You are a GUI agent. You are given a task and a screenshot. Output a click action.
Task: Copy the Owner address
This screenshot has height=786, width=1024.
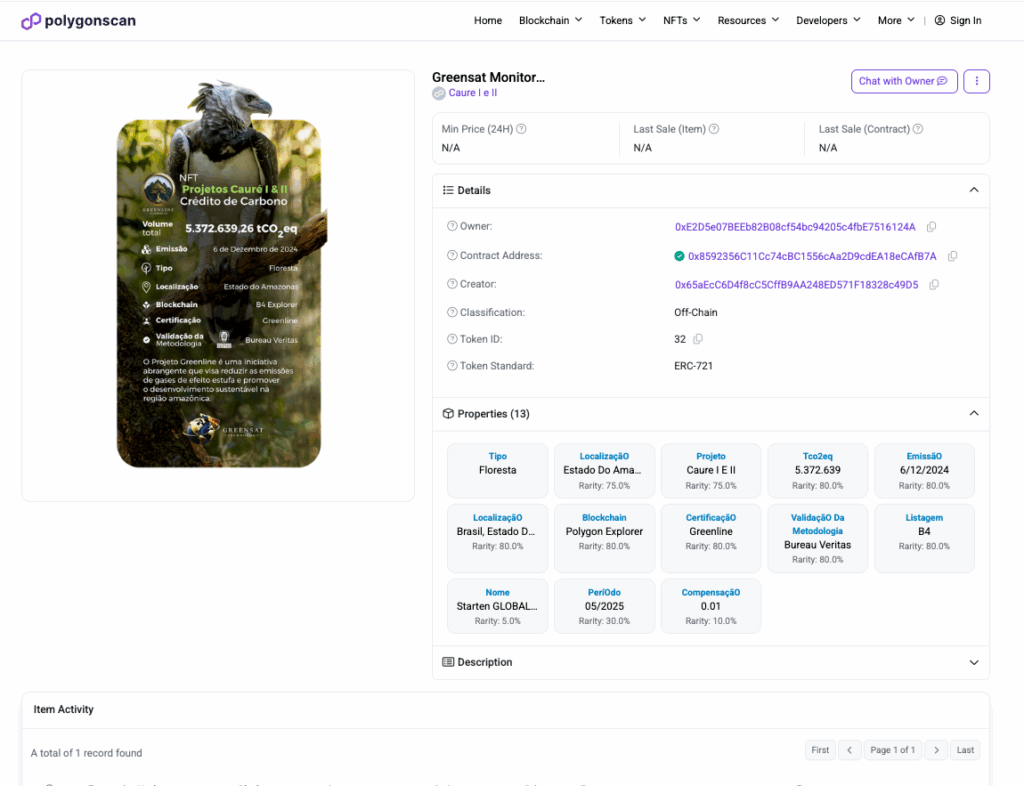point(932,227)
